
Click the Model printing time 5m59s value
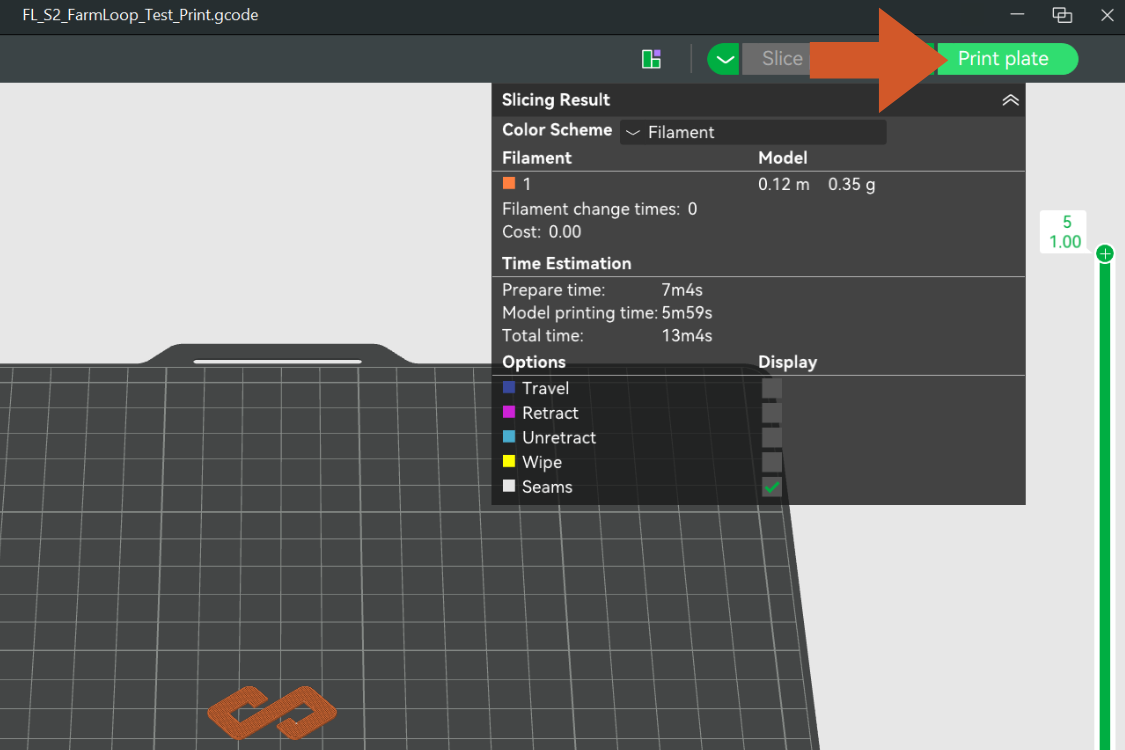pos(687,313)
